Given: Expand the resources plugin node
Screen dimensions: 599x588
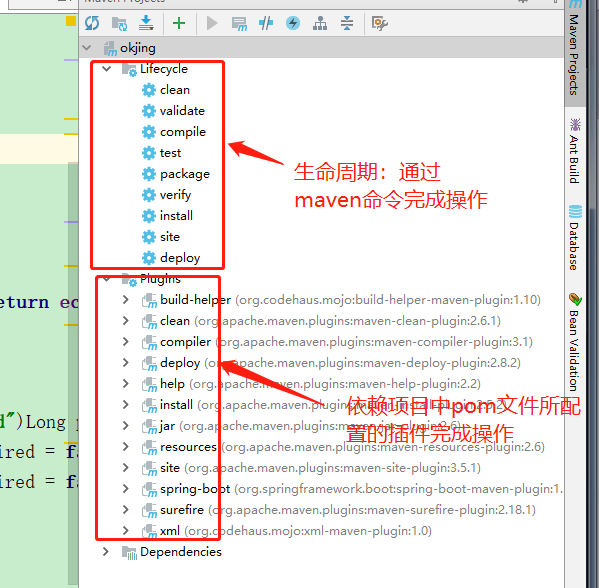Looking at the screenshot, I should 126,447.
